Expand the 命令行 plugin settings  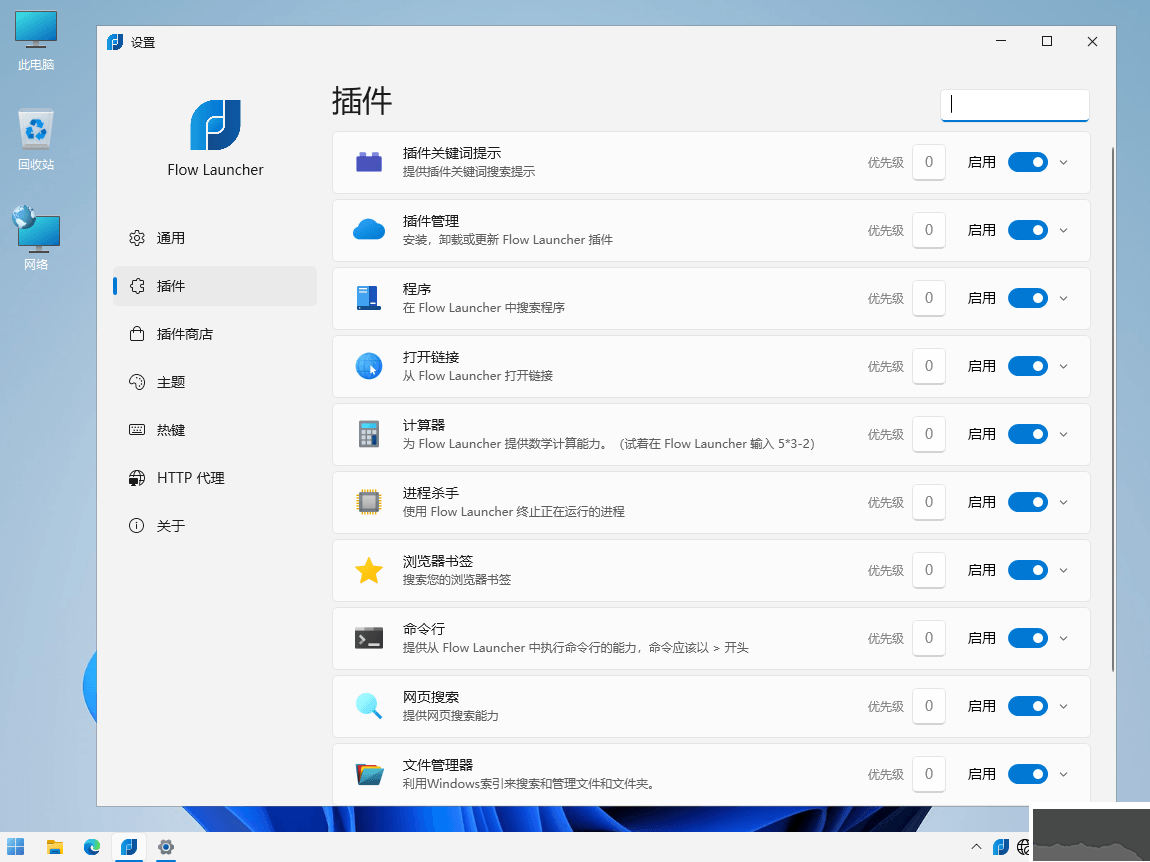[x=1063, y=638]
